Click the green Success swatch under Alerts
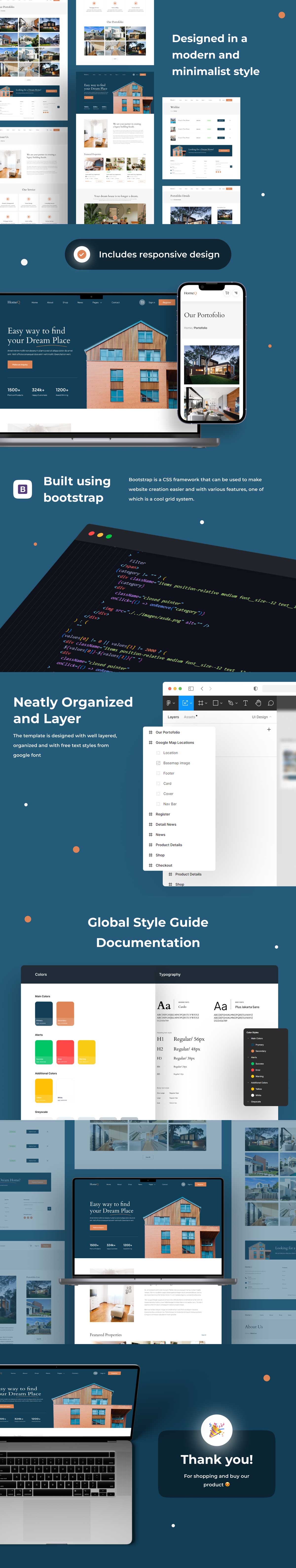The width and height of the screenshot is (296, 1568). click(44, 1052)
